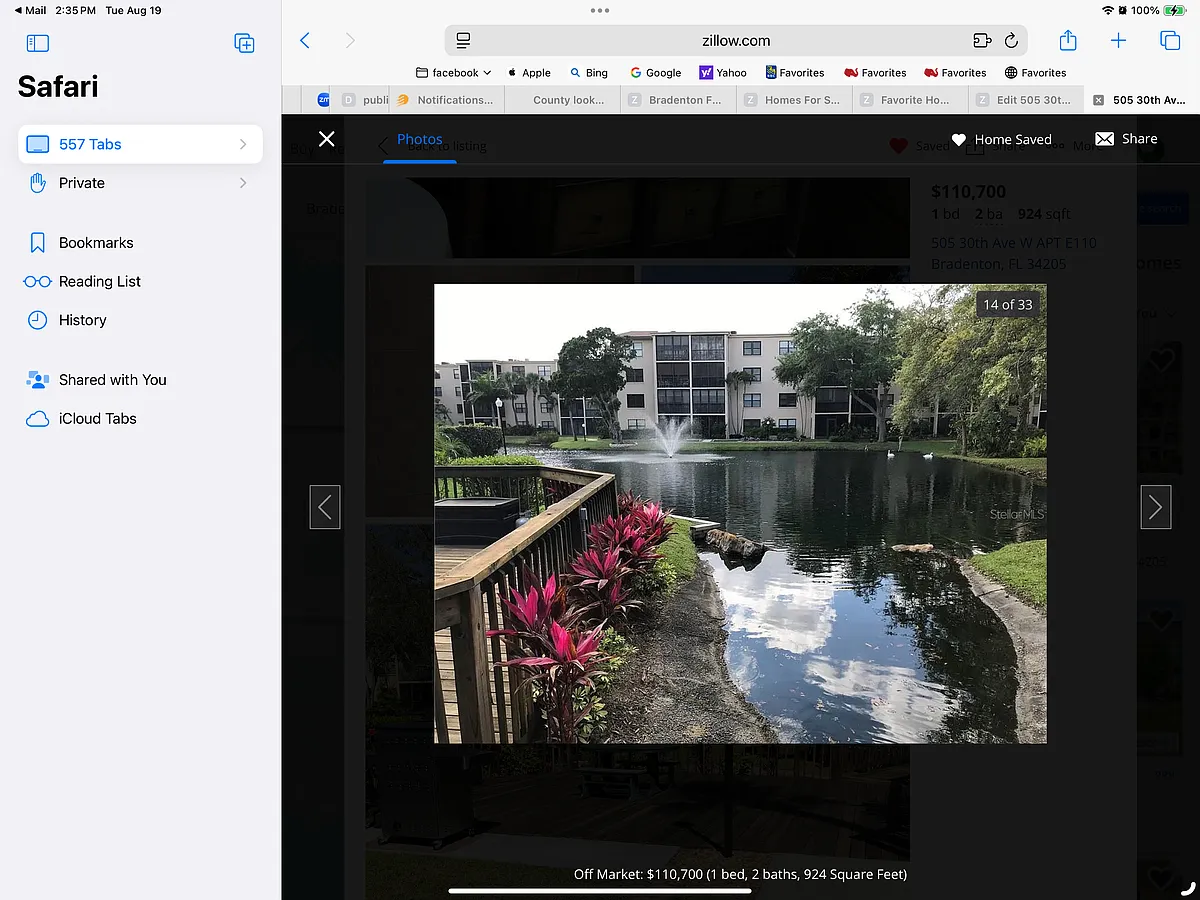Open new tab group icon in sidebar
This screenshot has height=900, width=1200.
pos(244,43)
